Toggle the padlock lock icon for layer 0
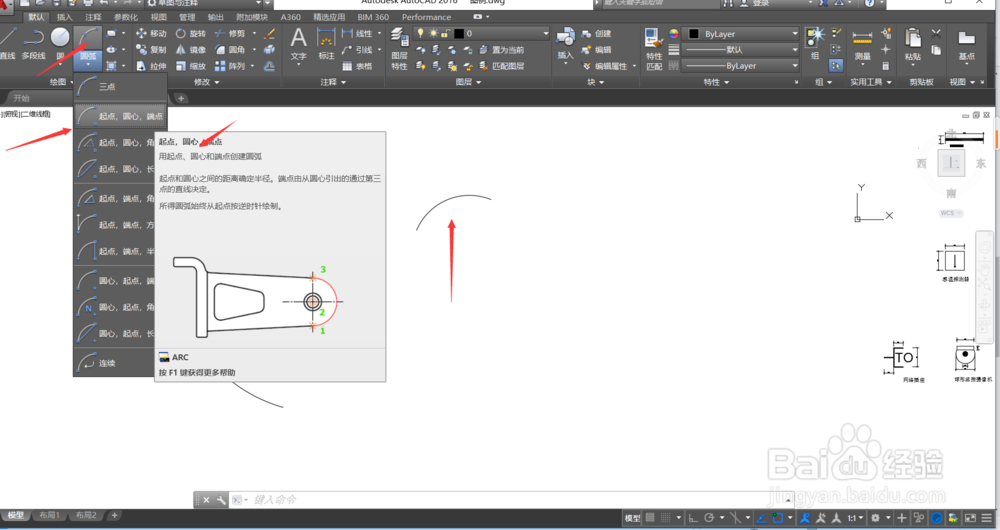This screenshot has width=1000, height=530. coord(446,33)
